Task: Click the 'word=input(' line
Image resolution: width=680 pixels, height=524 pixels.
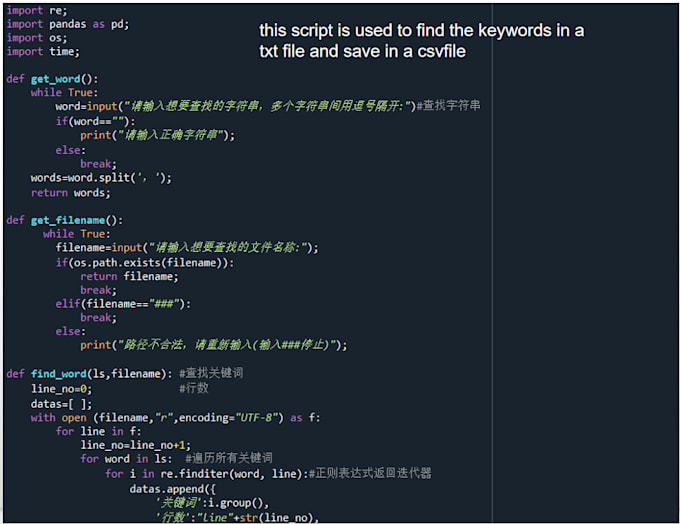Action: click(268, 106)
